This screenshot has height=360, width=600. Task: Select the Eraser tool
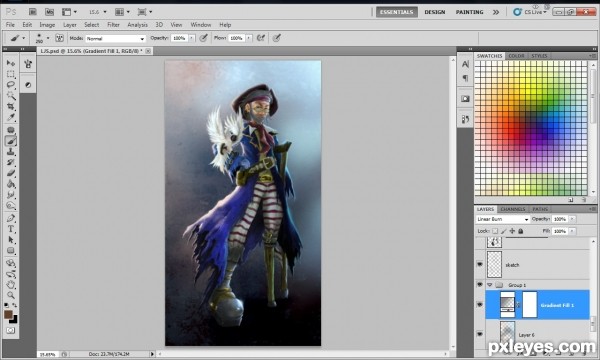tap(11, 173)
